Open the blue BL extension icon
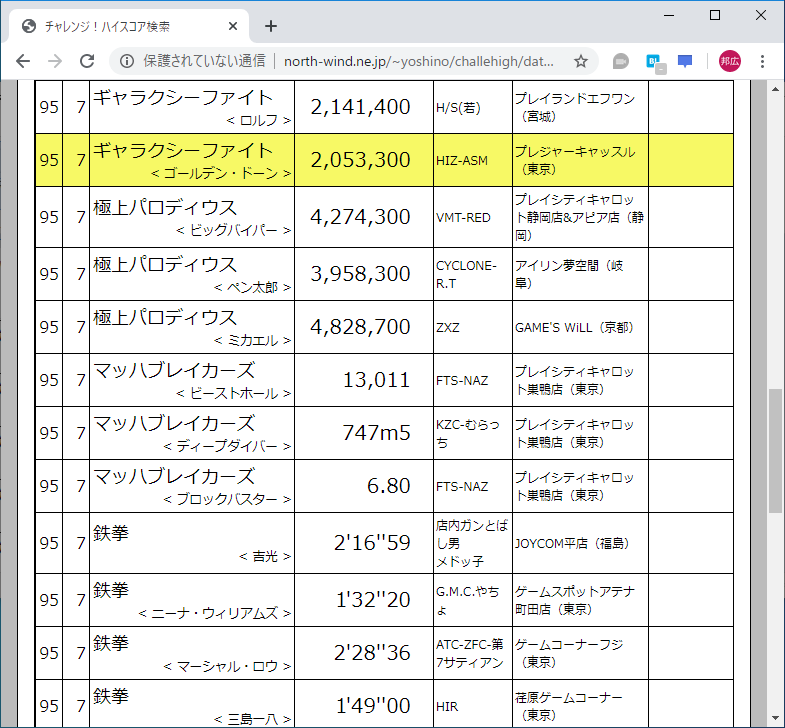The image size is (785, 728). (655, 62)
